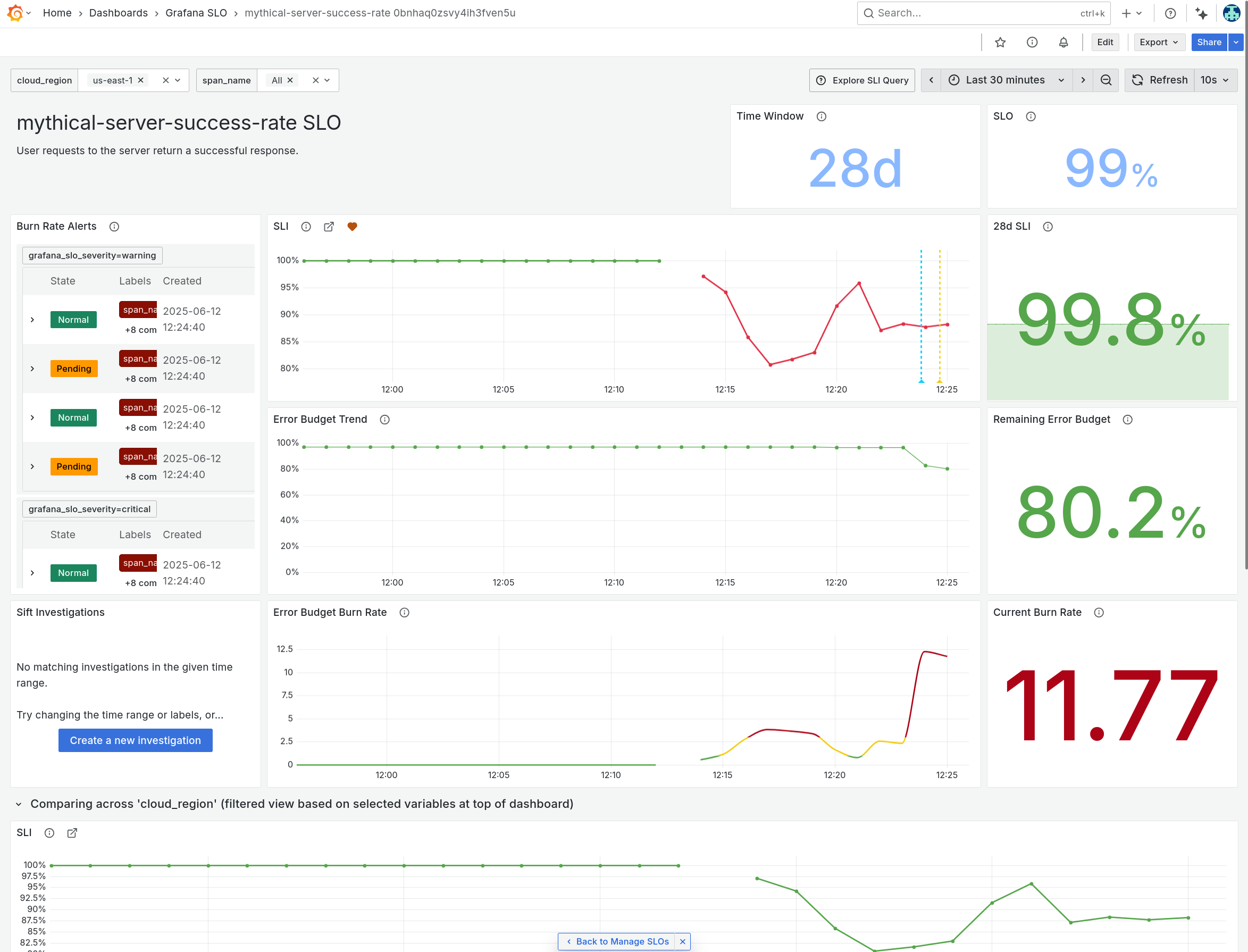
Task: Go to Dashboards breadcrumb
Action: point(118,13)
